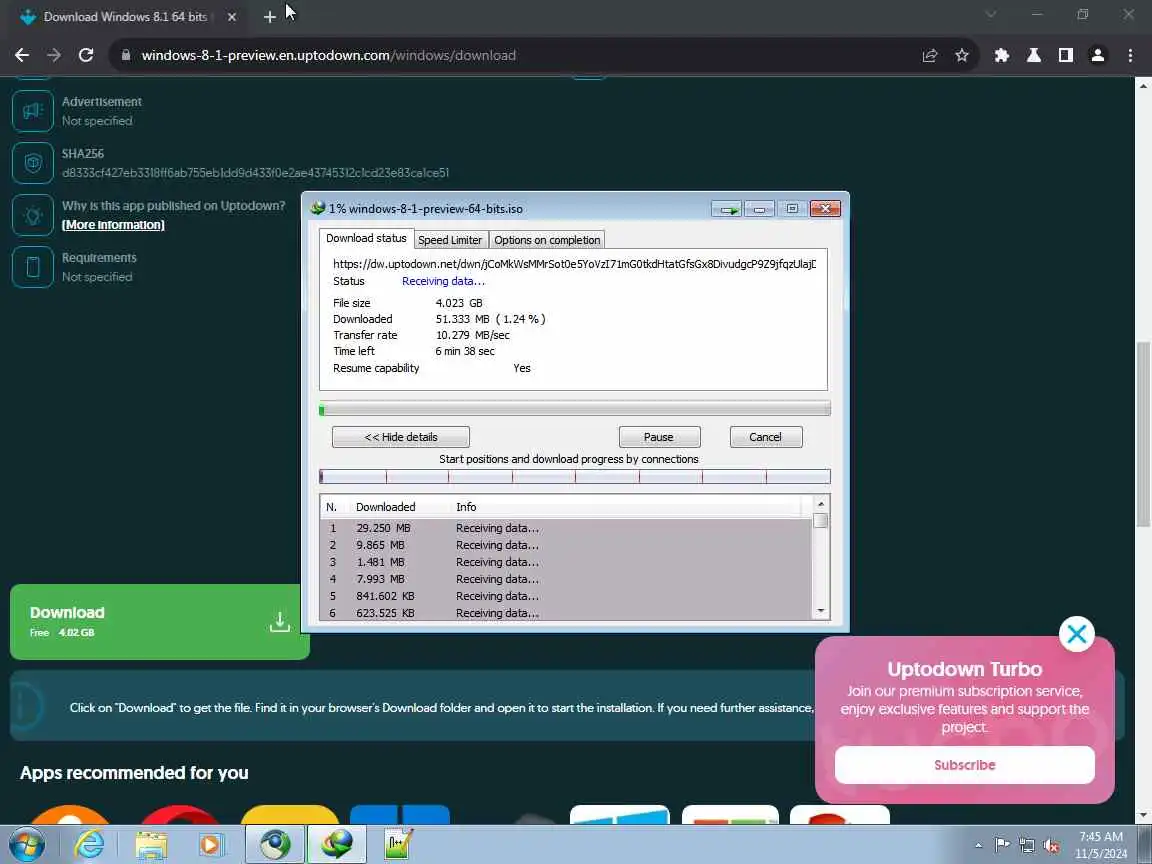Click the Requirements phone icon

(33, 267)
